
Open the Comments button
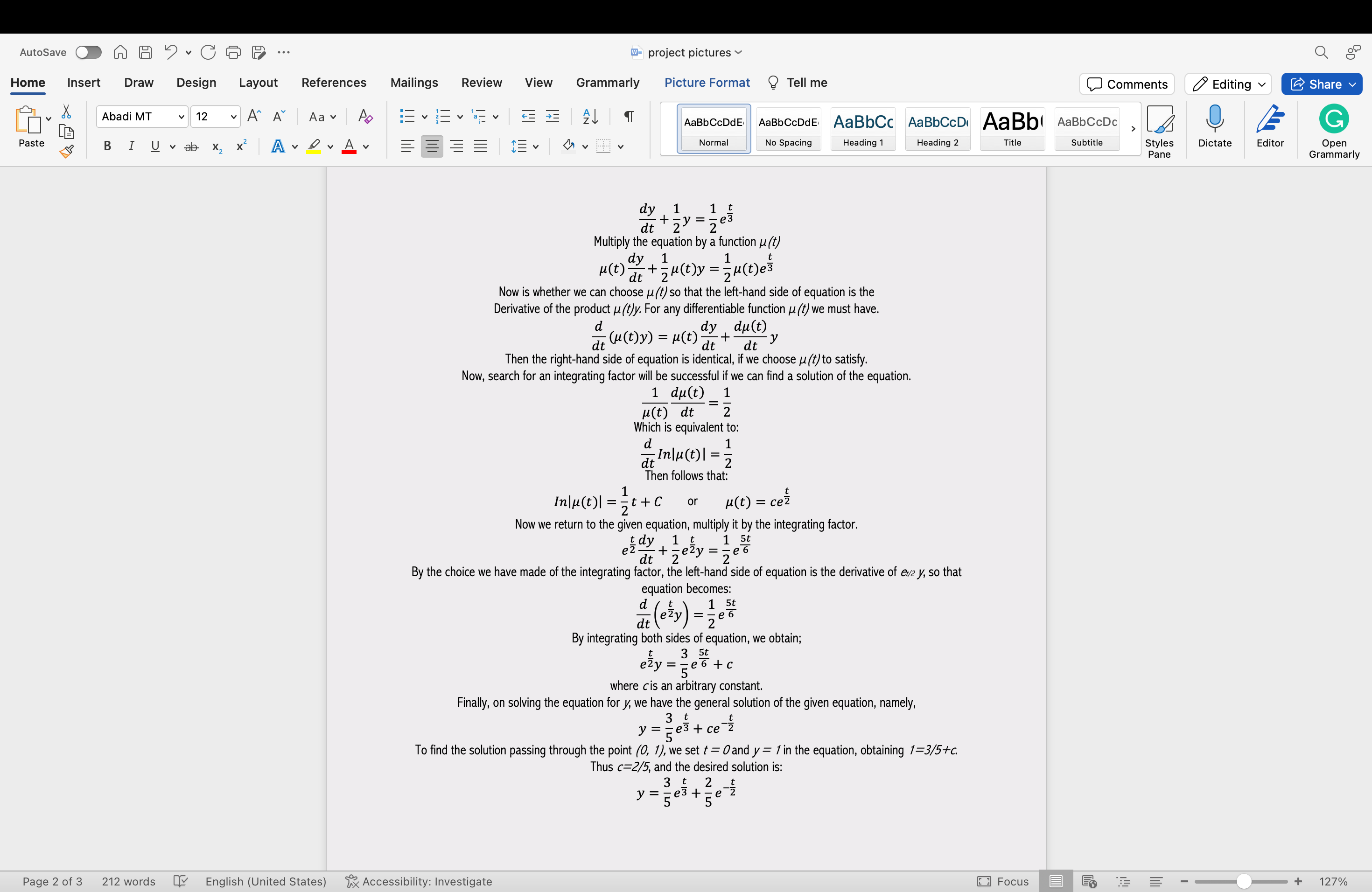[1127, 84]
